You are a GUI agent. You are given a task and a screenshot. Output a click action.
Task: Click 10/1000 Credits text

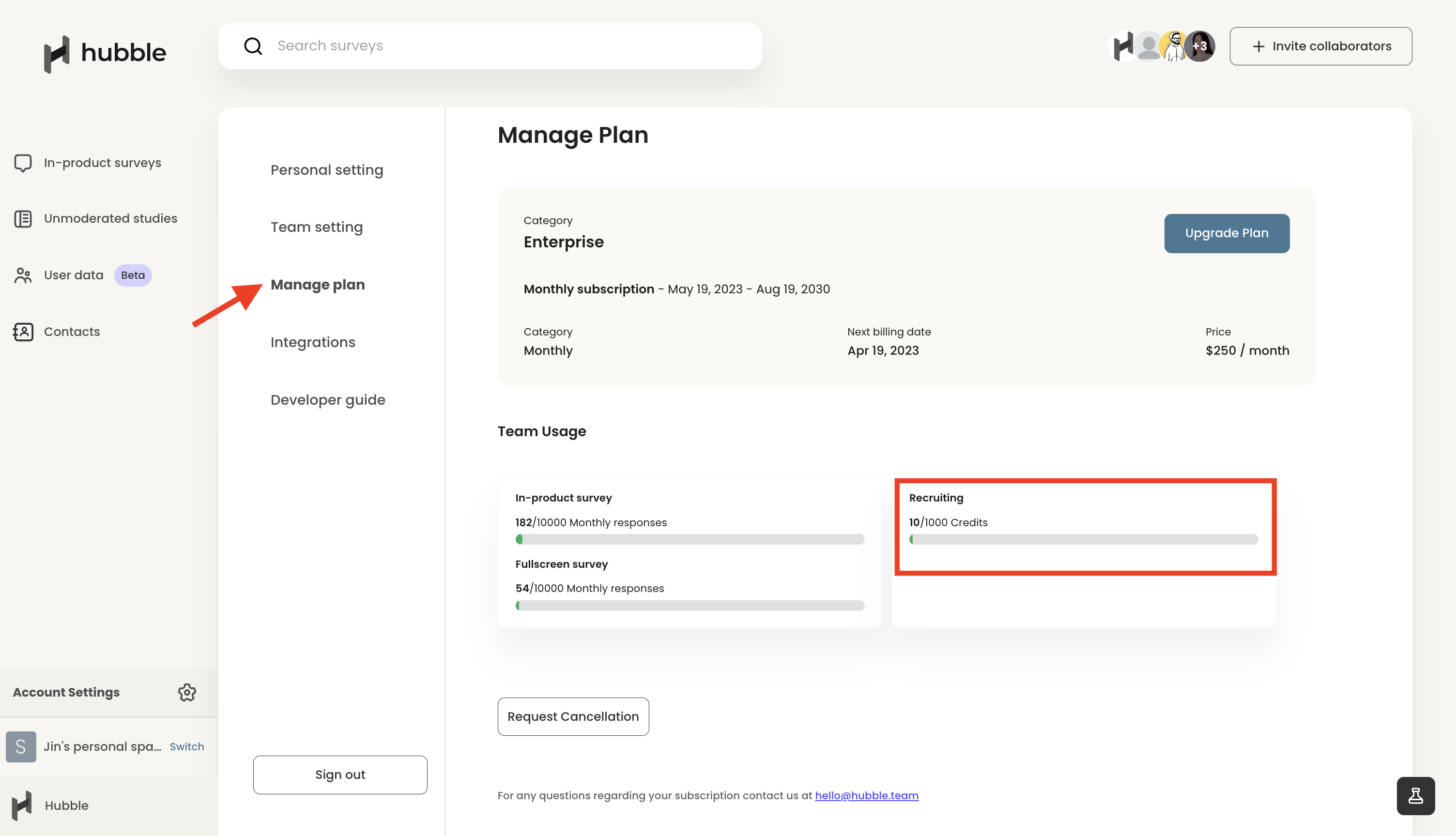coord(948,522)
